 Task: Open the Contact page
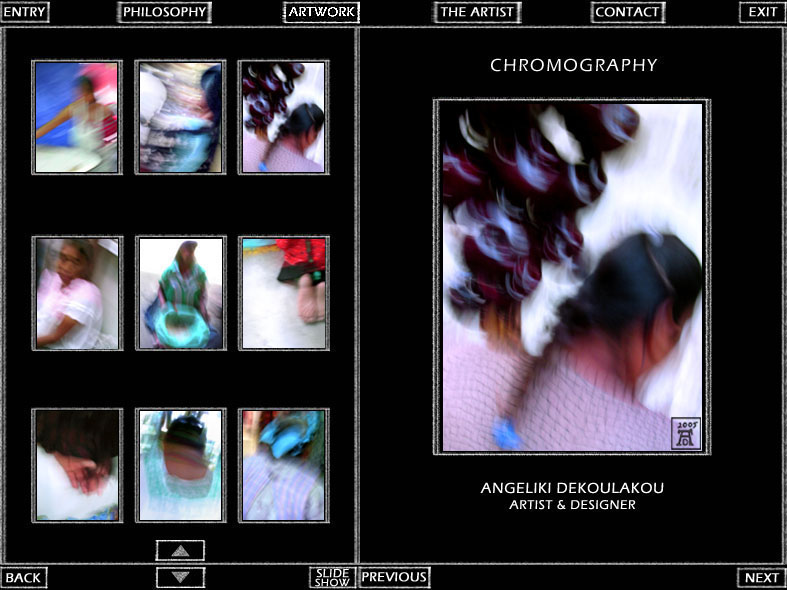click(627, 12)
